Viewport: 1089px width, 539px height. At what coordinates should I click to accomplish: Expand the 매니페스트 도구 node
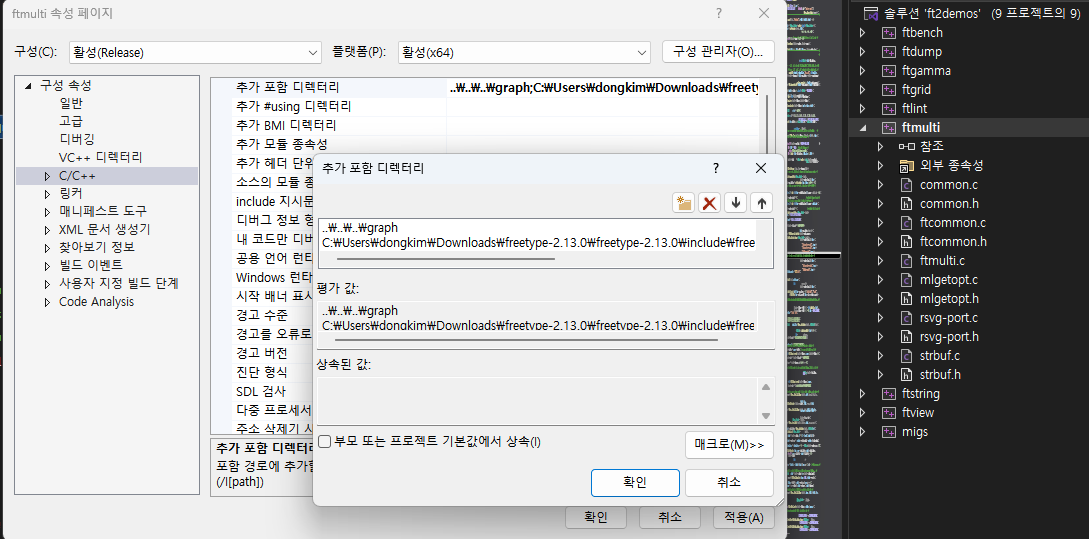(47, 212)
